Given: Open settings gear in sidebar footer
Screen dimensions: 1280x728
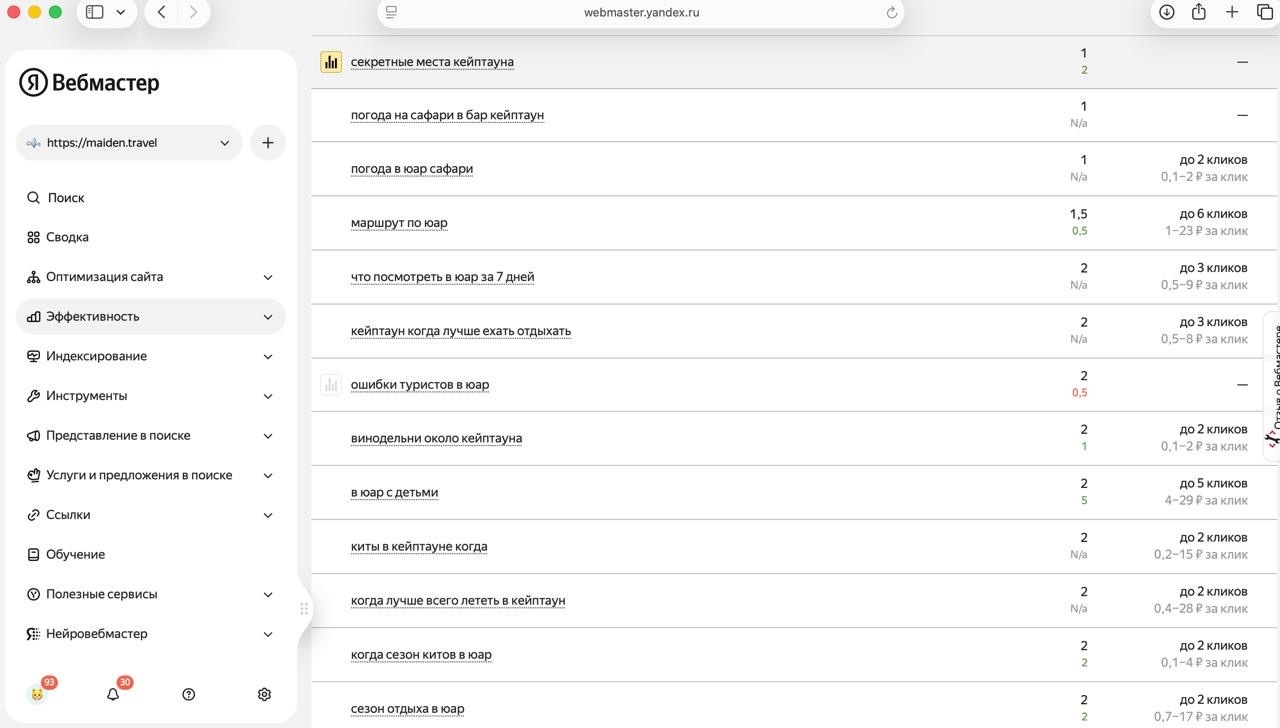Looking at the screenshot, I should point(264,694).
